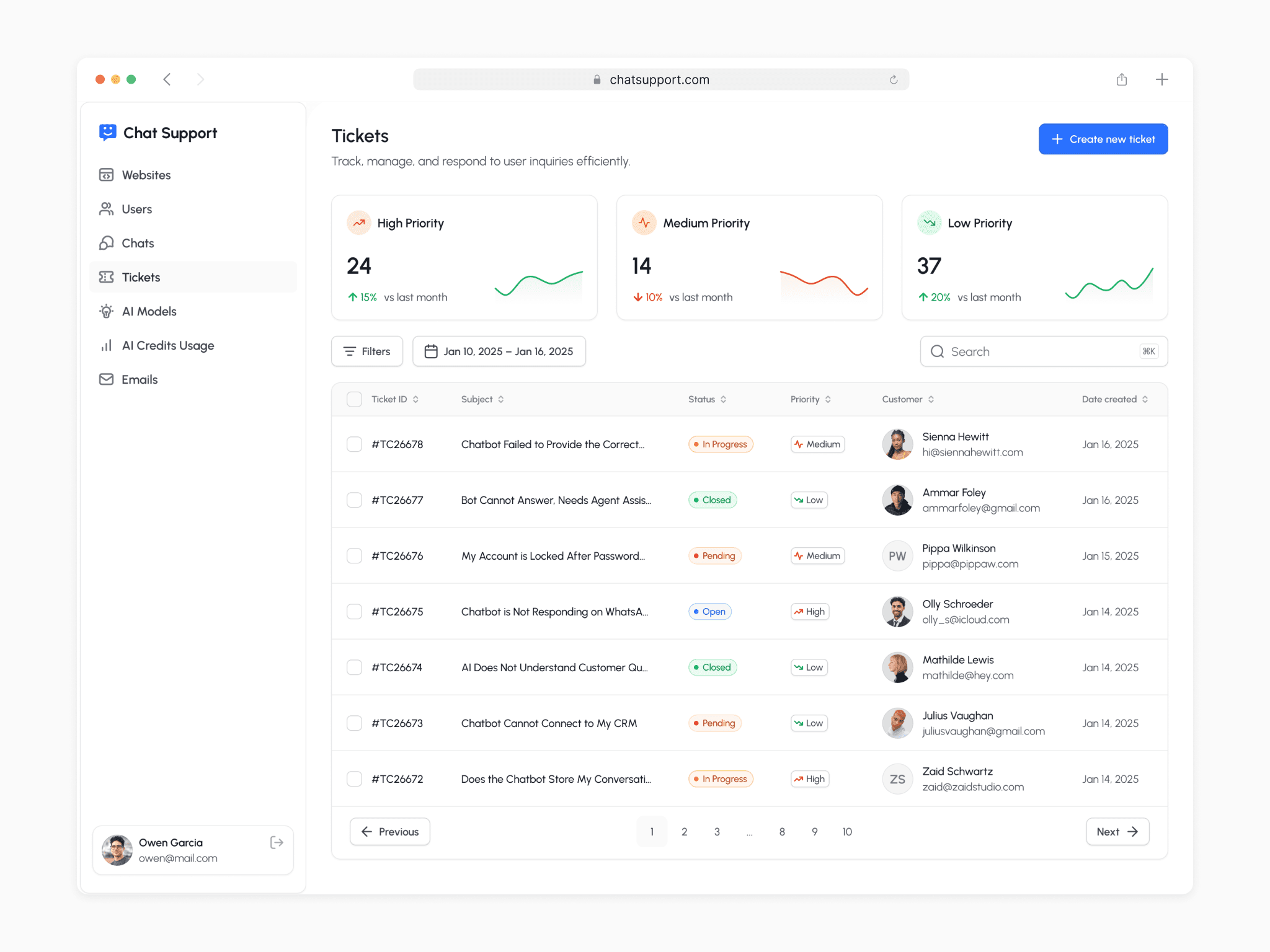Click the High Priority trend icon

(x=359, y=223)
